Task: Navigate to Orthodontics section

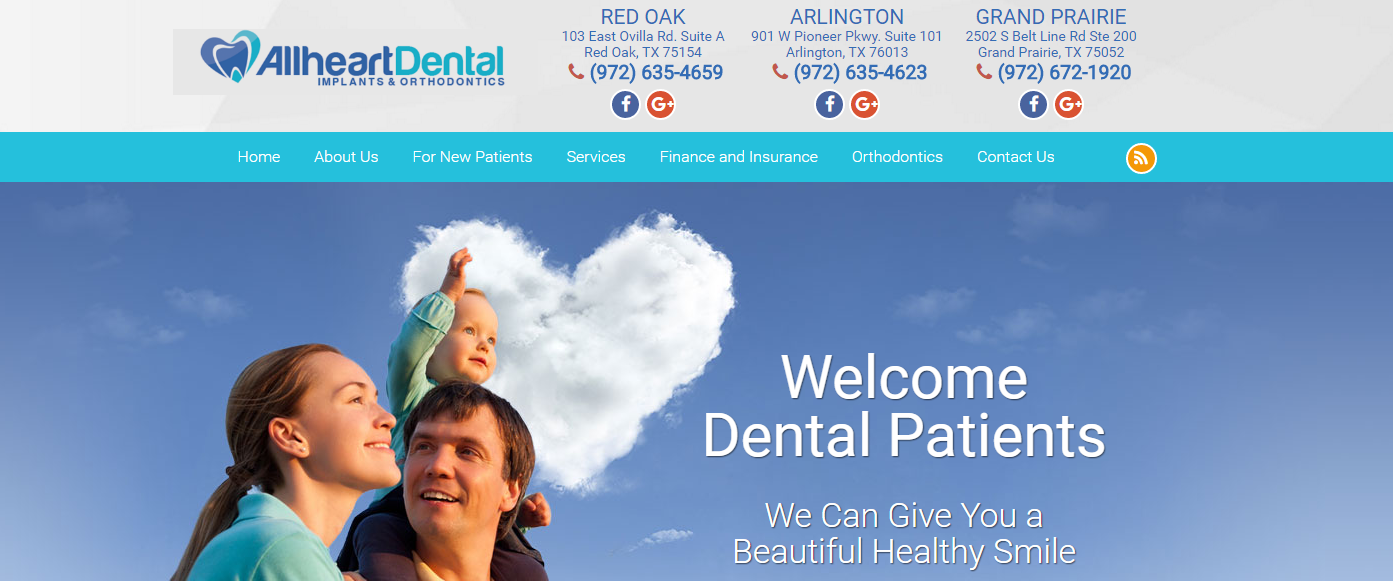Action: (897, 157)
